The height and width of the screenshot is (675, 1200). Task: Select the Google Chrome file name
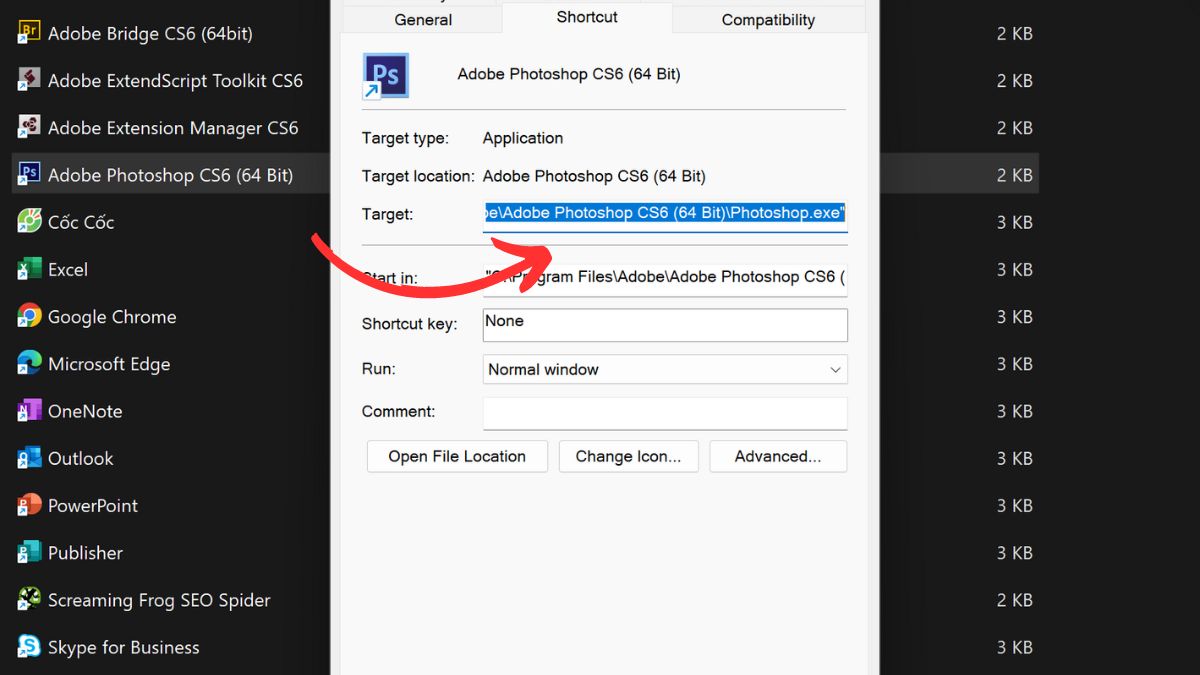pos(112,316)
